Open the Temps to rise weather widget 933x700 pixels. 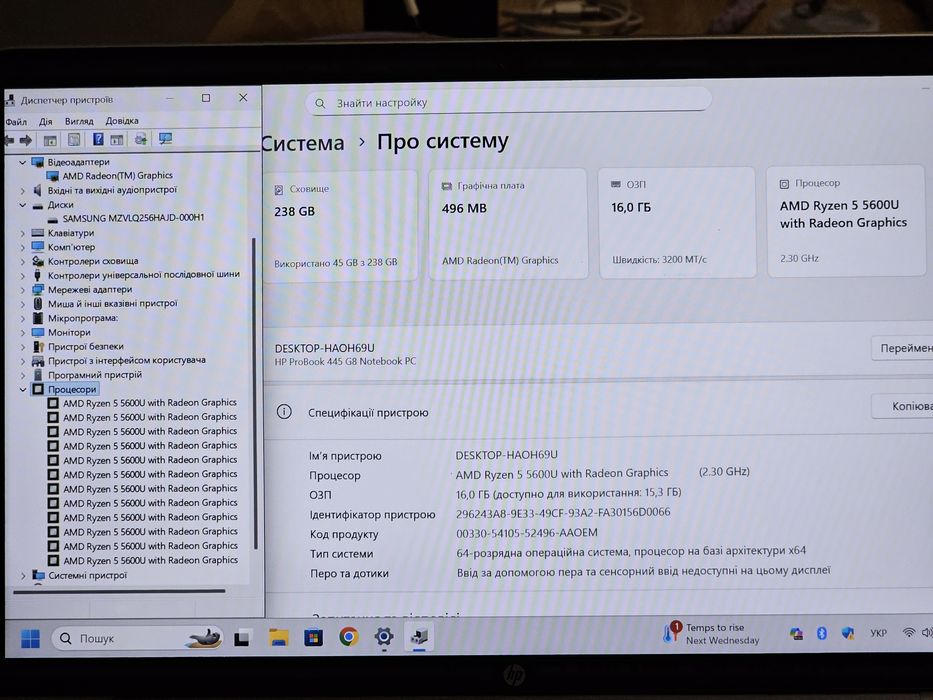(711, 633)
